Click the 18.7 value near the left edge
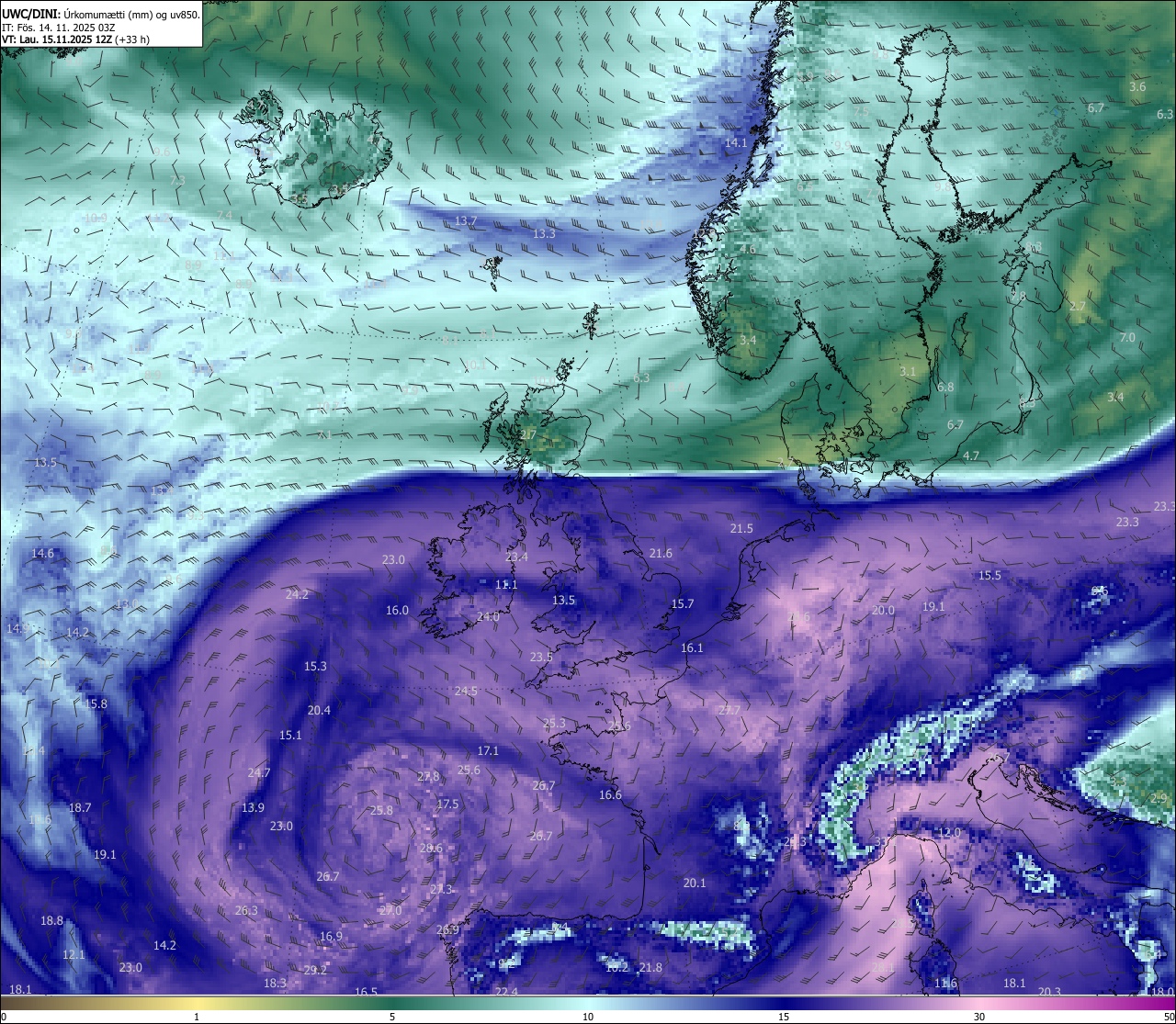 pos(80,808)
